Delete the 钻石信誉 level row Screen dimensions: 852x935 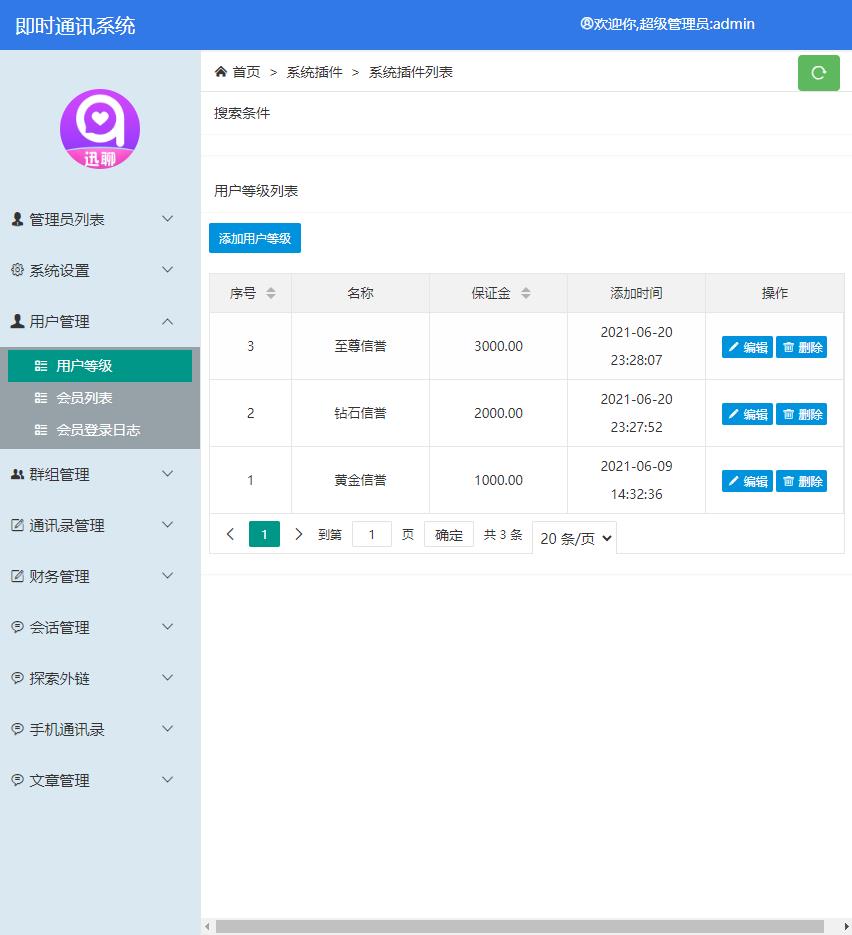[801, 414]
